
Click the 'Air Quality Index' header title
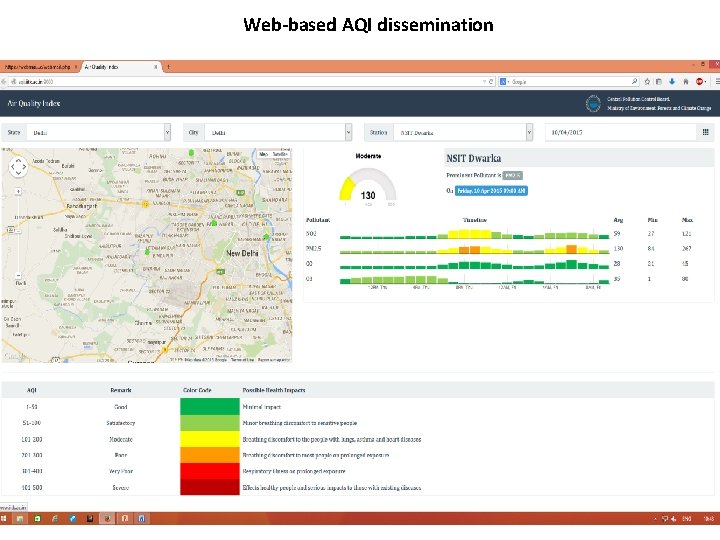(x=34, y=103)
